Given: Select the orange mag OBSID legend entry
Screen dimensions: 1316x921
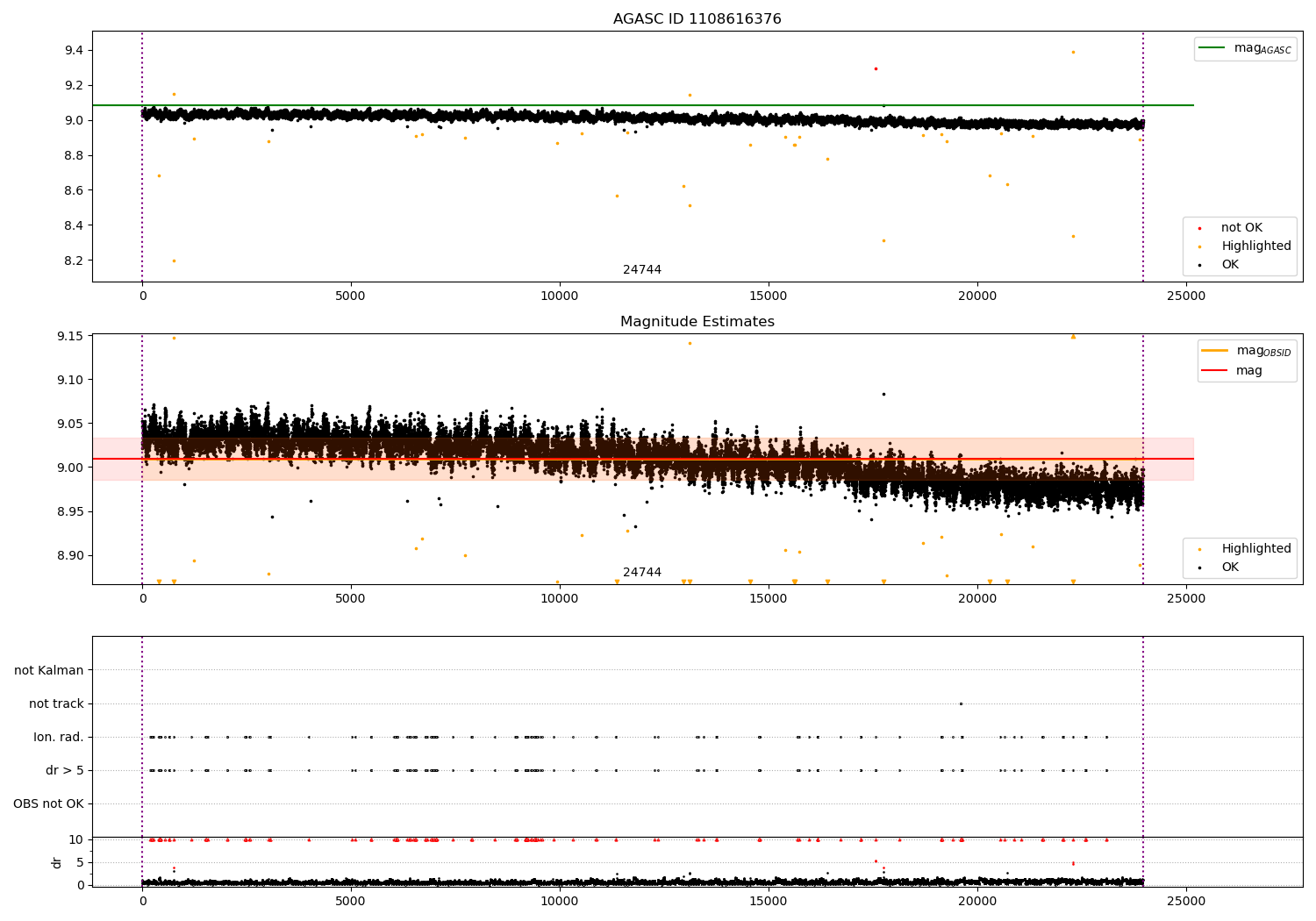Looking at the screenshot, I should (x=1246, y=351).
